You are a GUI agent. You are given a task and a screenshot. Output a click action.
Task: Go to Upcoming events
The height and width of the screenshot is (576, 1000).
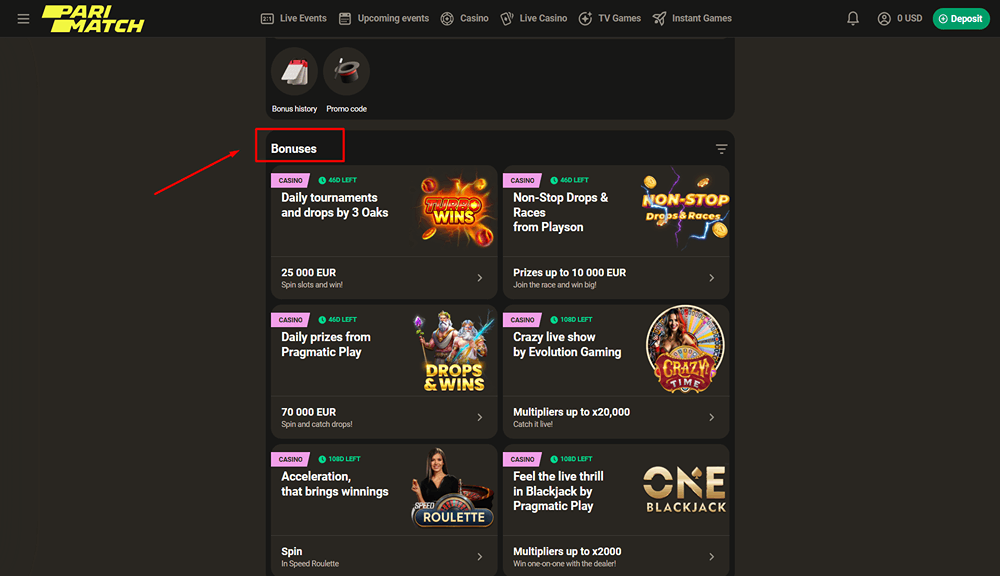pyautogui.click(x=393, y=18)
